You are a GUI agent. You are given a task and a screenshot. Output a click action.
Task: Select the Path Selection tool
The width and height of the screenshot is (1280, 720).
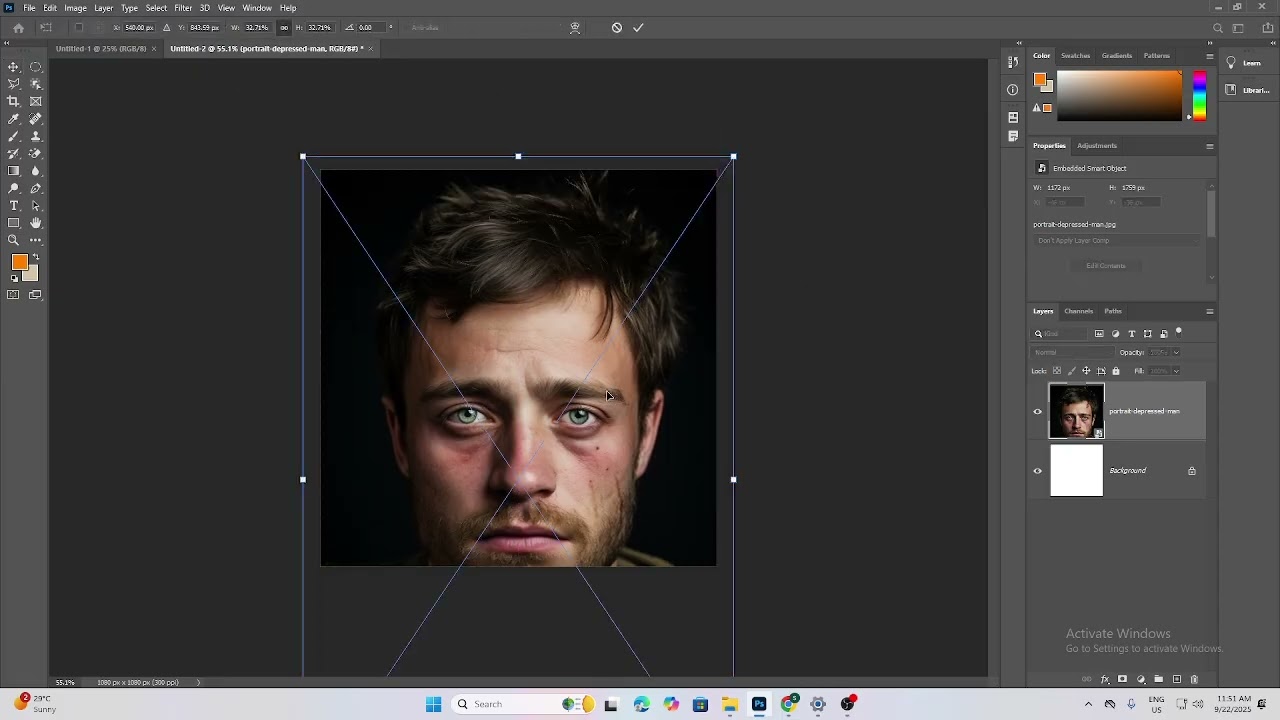coord(36,205)
